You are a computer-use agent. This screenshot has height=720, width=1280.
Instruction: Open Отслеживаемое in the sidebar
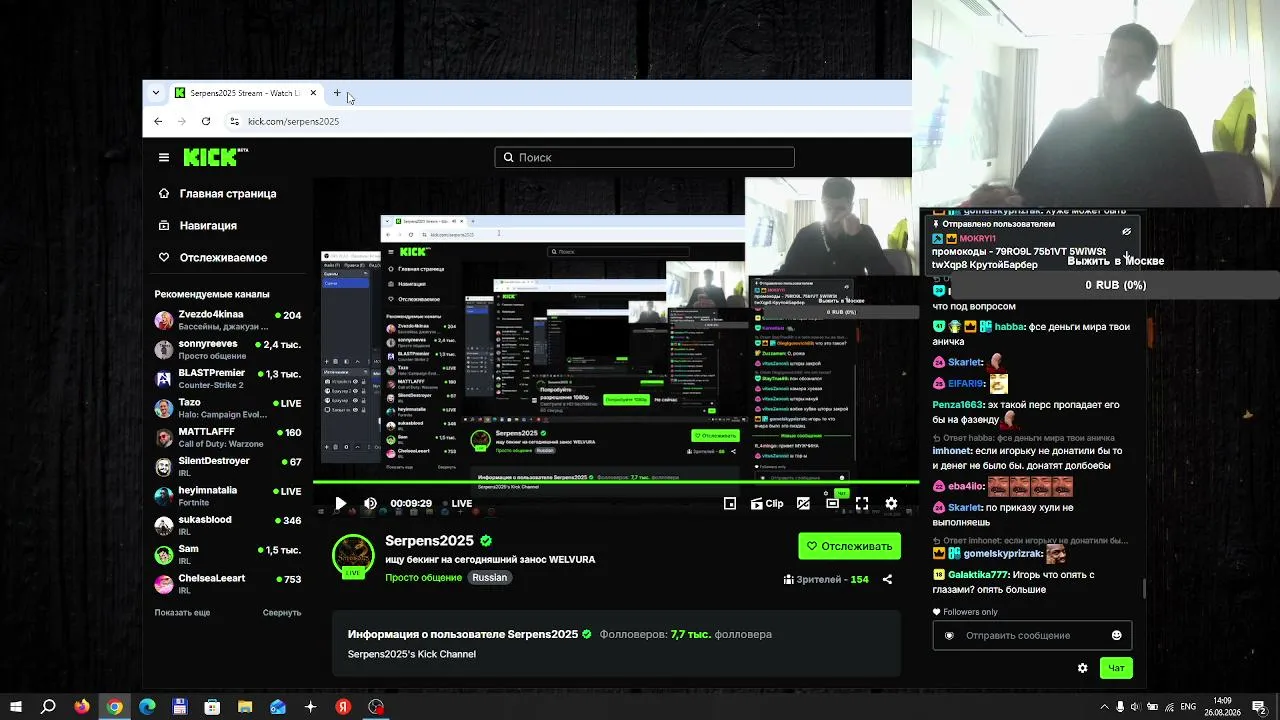213,258
